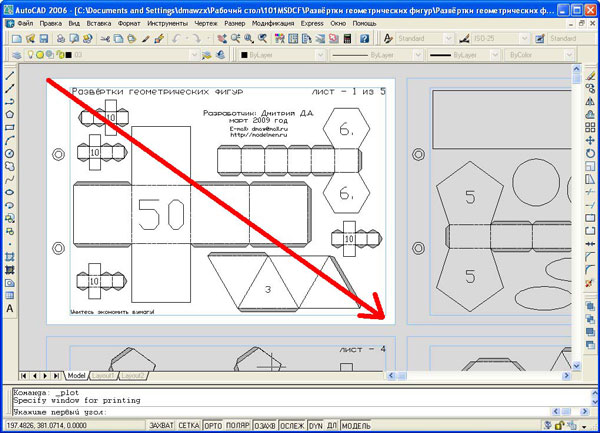
Task: Open the Вставка menu
Action: 99,23
